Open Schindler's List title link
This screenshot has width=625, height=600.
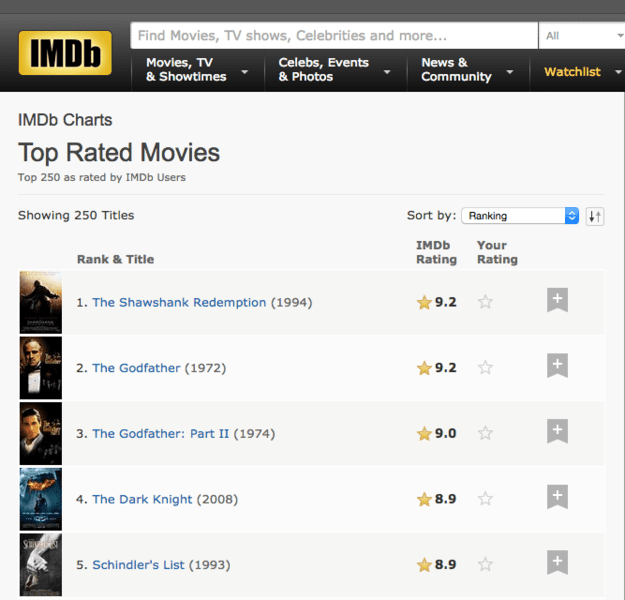[138, 565]
